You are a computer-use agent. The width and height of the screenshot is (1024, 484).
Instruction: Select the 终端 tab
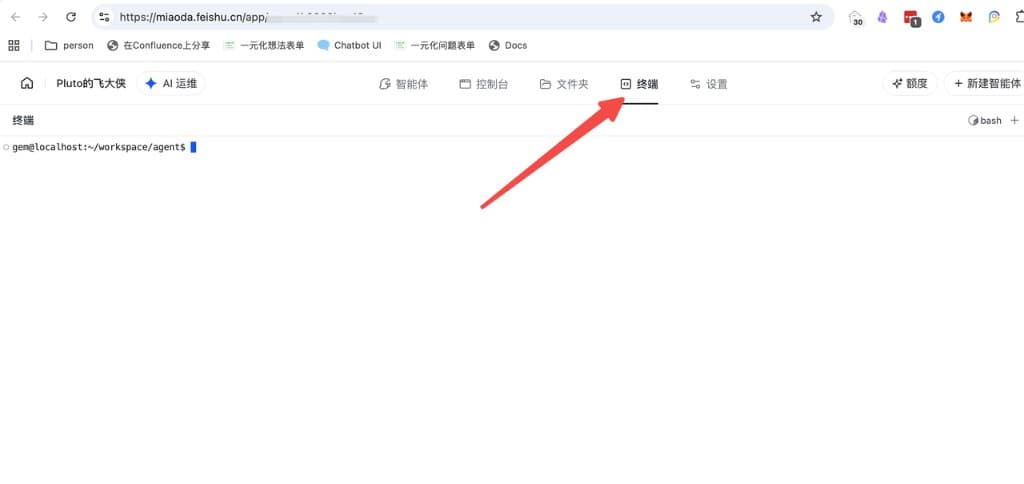pos(639,84)
